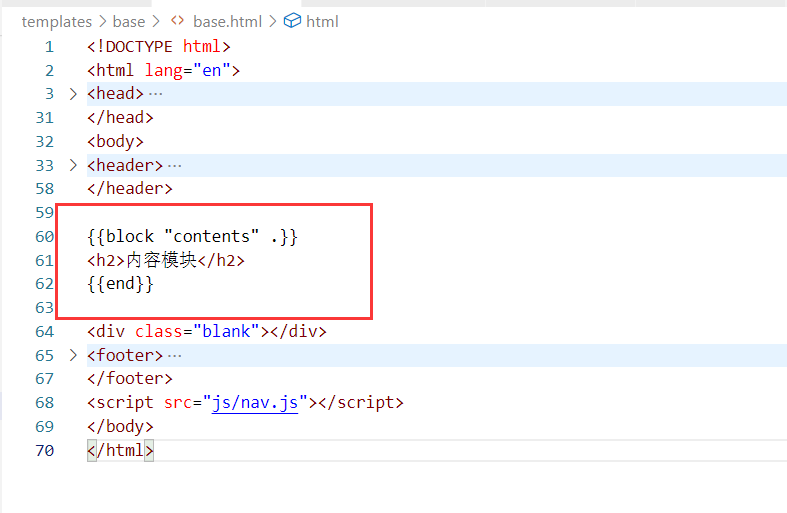Image resolution: width=787 pixels, height=513 pixels.
Task: Click the {{block "contents" .}} line
Action: (x=192, y=236)
